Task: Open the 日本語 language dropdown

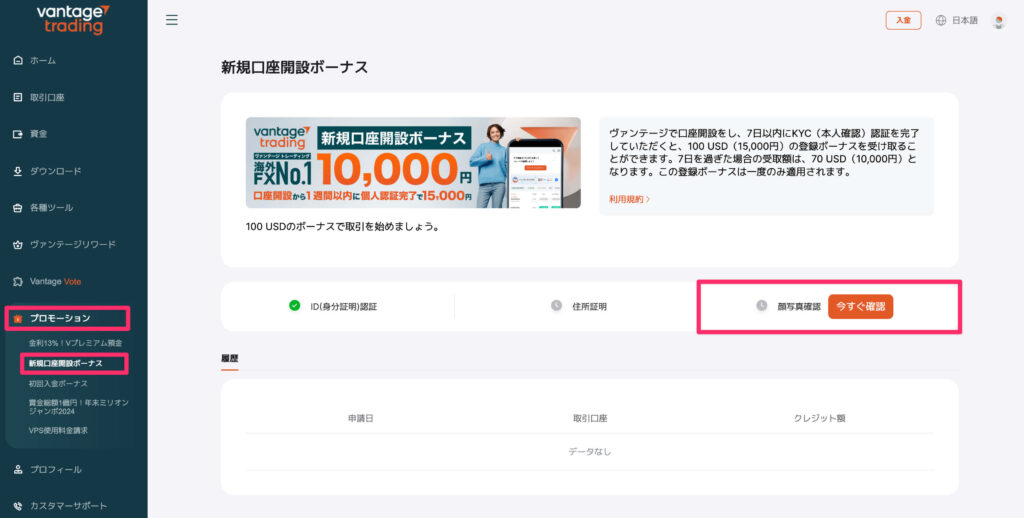Action: (964, 20)
